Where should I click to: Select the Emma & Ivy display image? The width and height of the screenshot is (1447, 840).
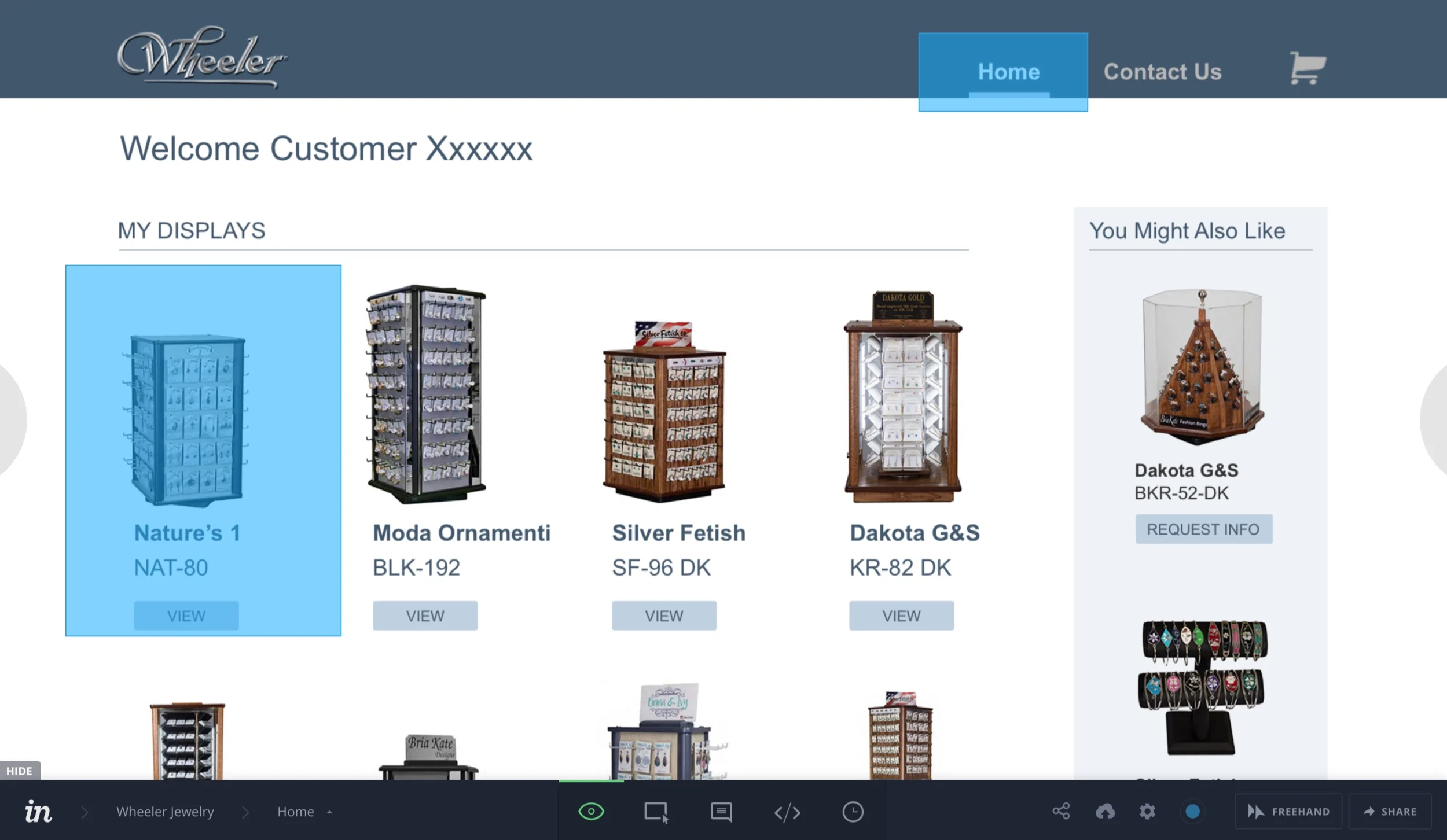(x=668, y=731)
